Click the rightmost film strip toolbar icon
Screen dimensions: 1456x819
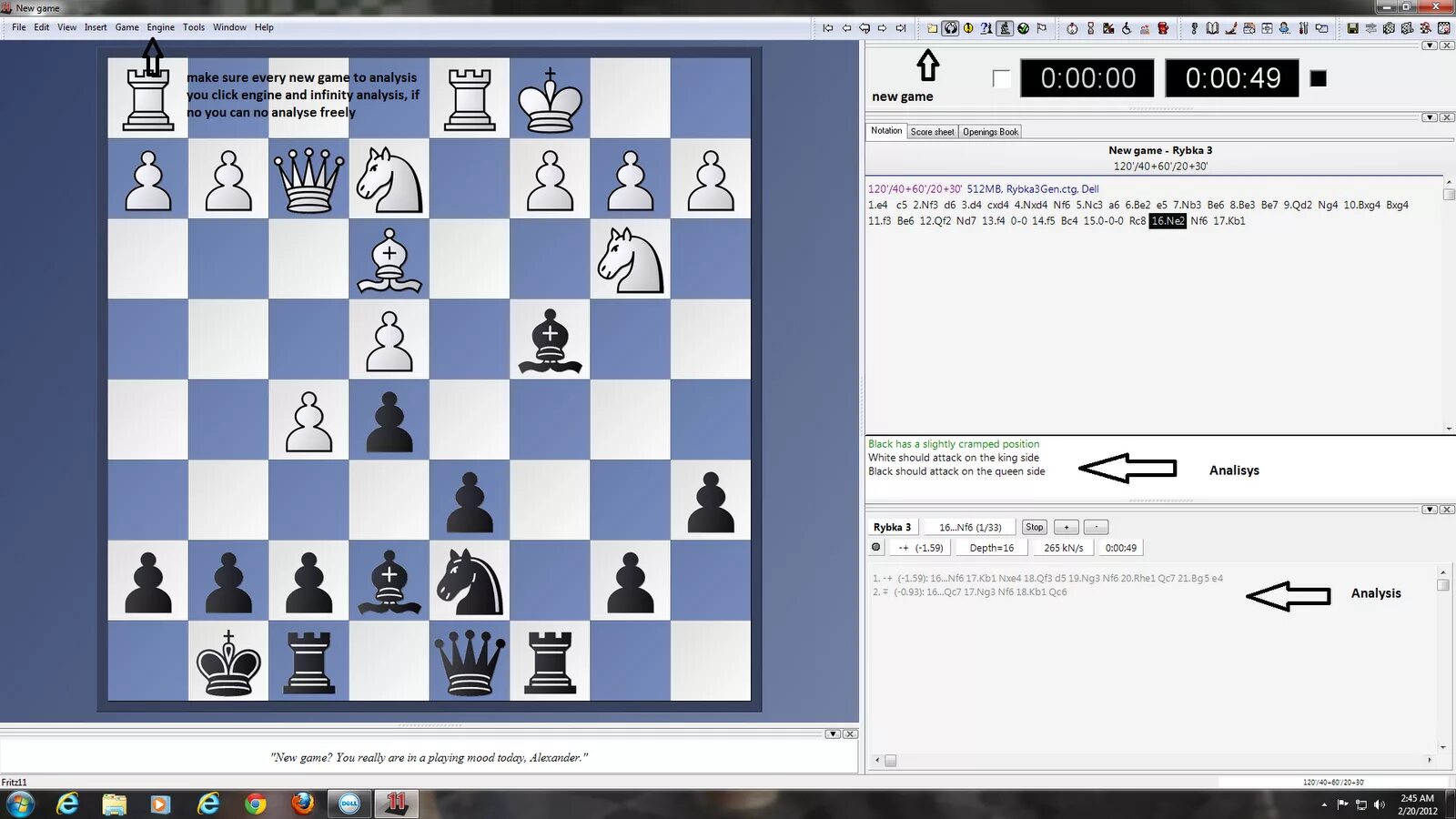point(1443,28)
